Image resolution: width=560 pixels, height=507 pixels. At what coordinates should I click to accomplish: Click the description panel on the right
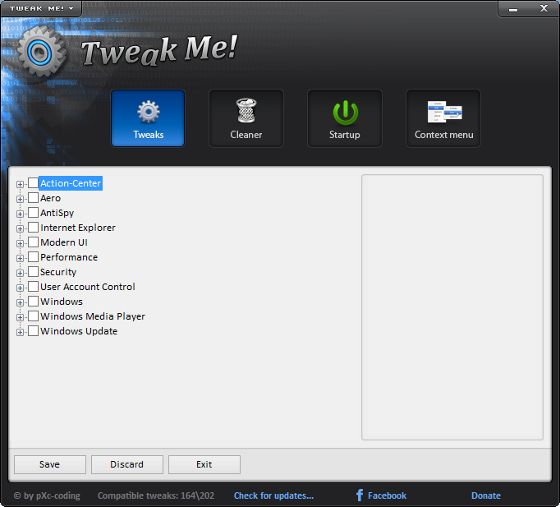click(x=452, y=307)
